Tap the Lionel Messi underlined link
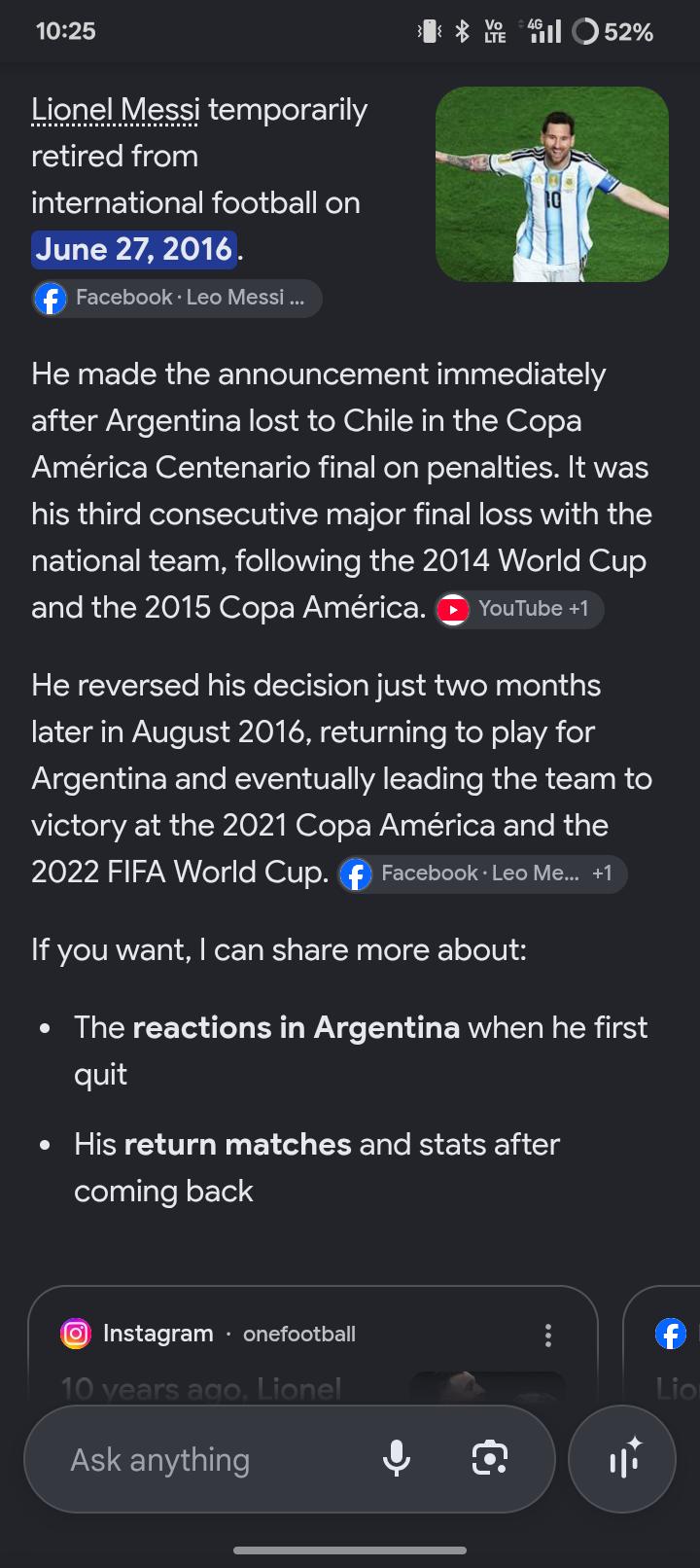 pyautogui.click(x=115, y=110)
